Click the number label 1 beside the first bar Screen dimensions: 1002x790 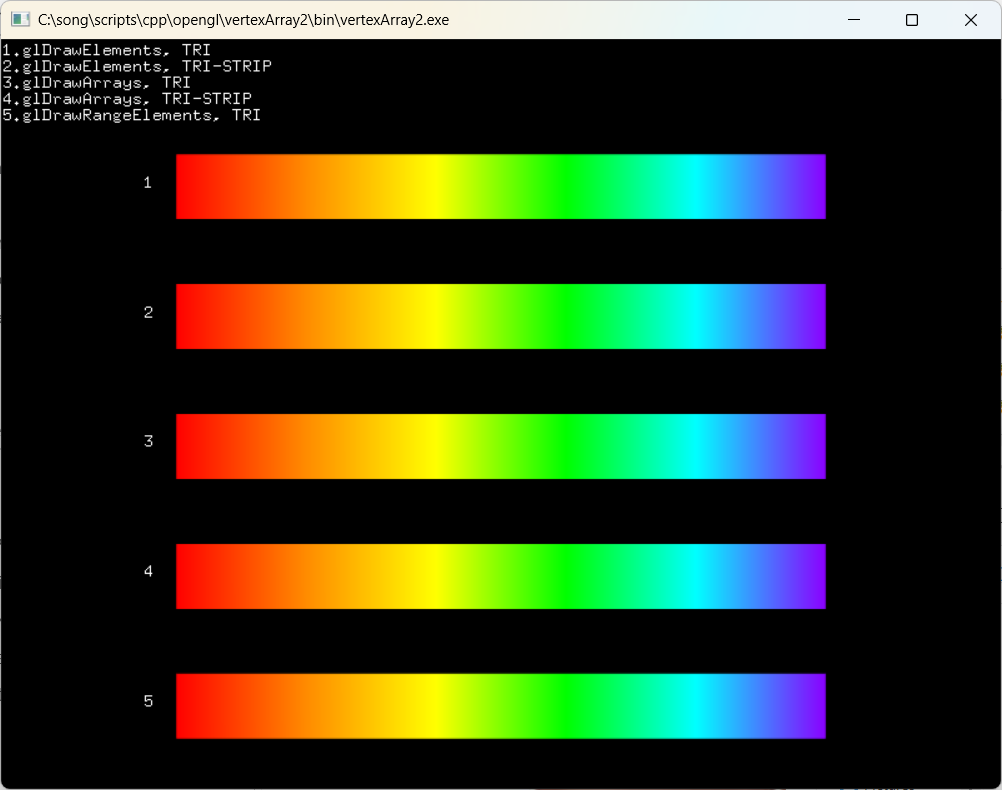tap(148, 183)
